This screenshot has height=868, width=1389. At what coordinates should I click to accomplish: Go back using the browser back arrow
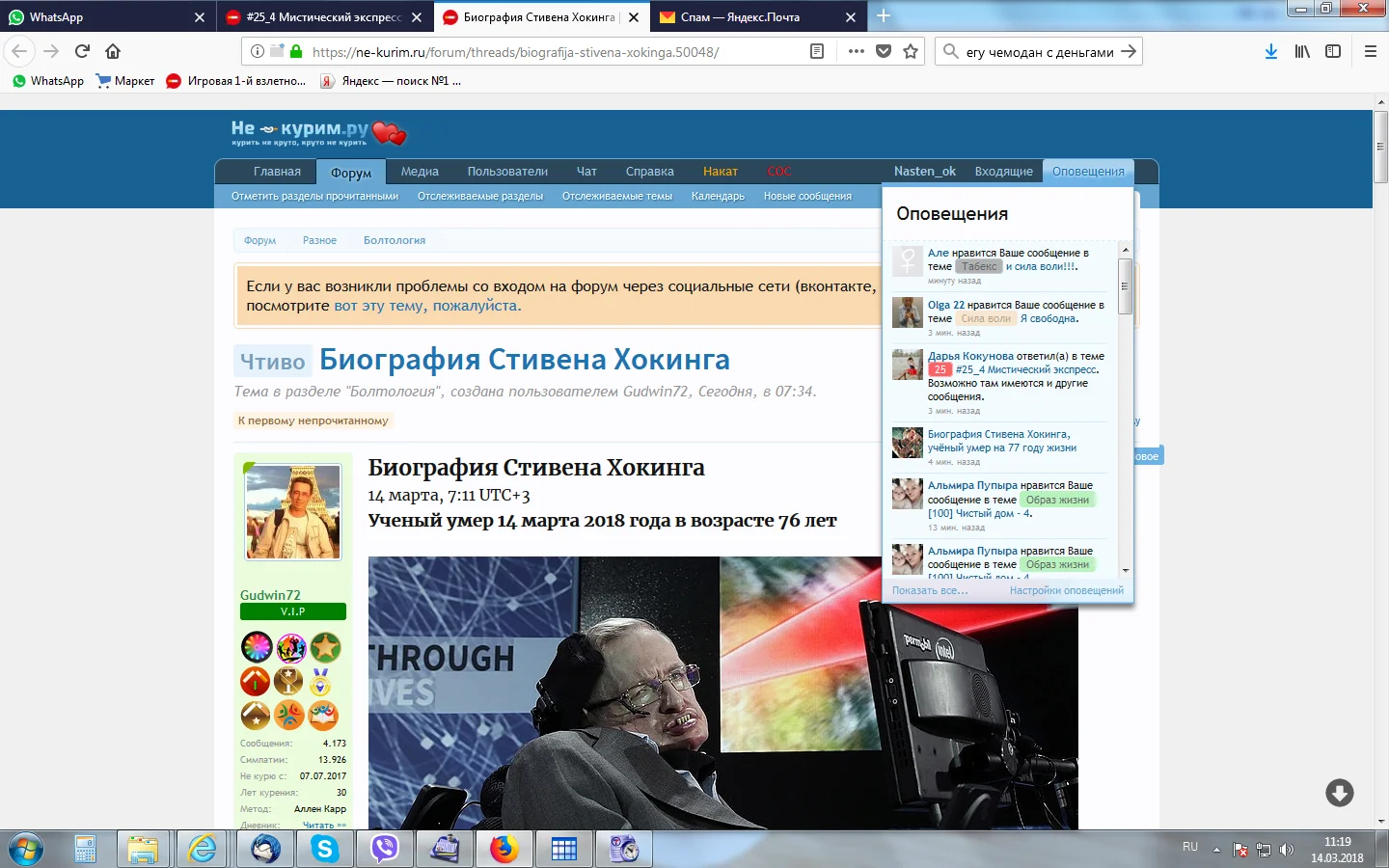click(20, 51)
